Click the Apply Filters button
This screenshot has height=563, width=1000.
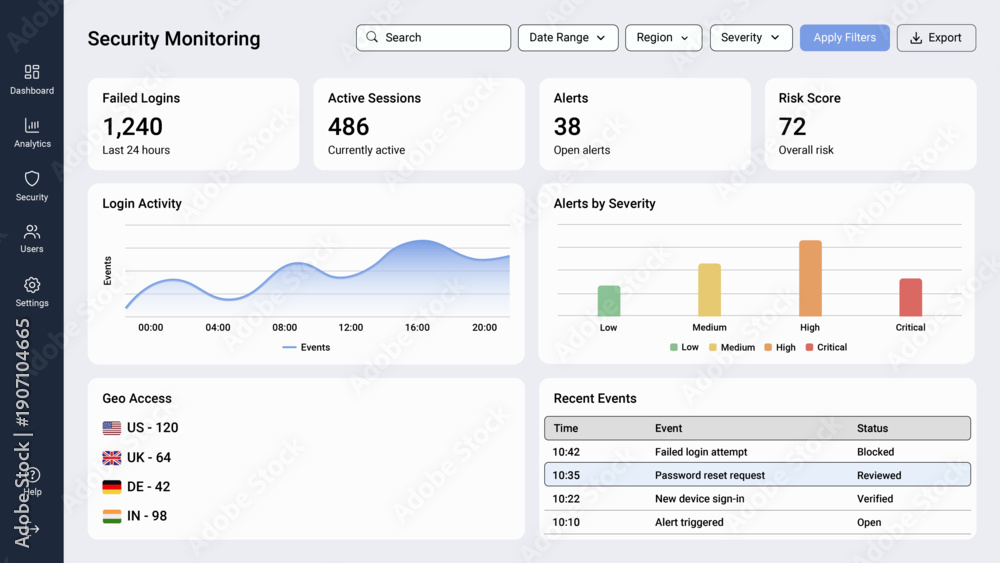click(844, 38)
